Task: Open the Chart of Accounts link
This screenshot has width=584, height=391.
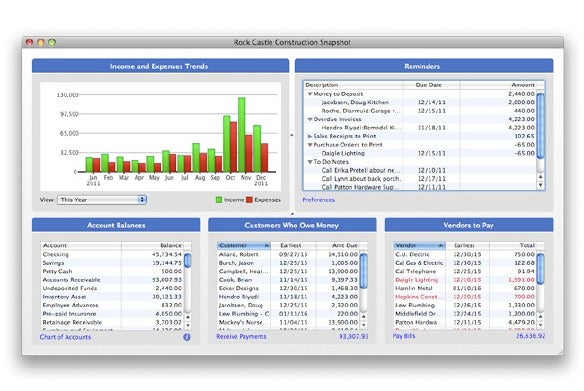Action: point(65,337)
